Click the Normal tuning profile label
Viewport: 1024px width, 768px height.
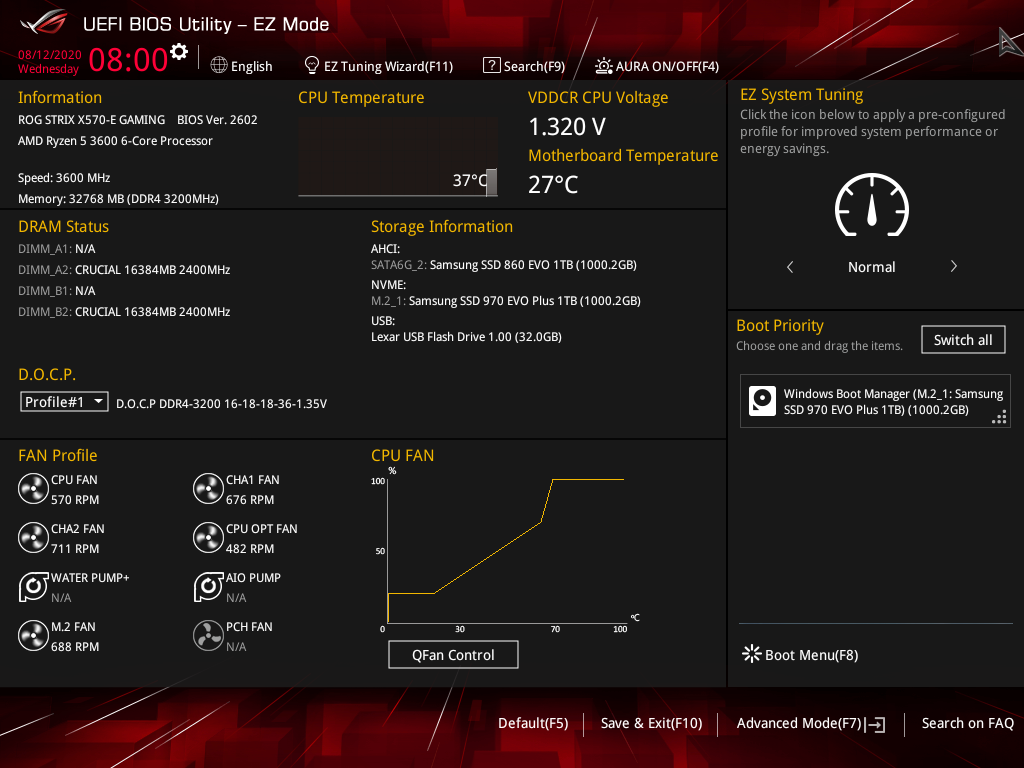point(872,266)
